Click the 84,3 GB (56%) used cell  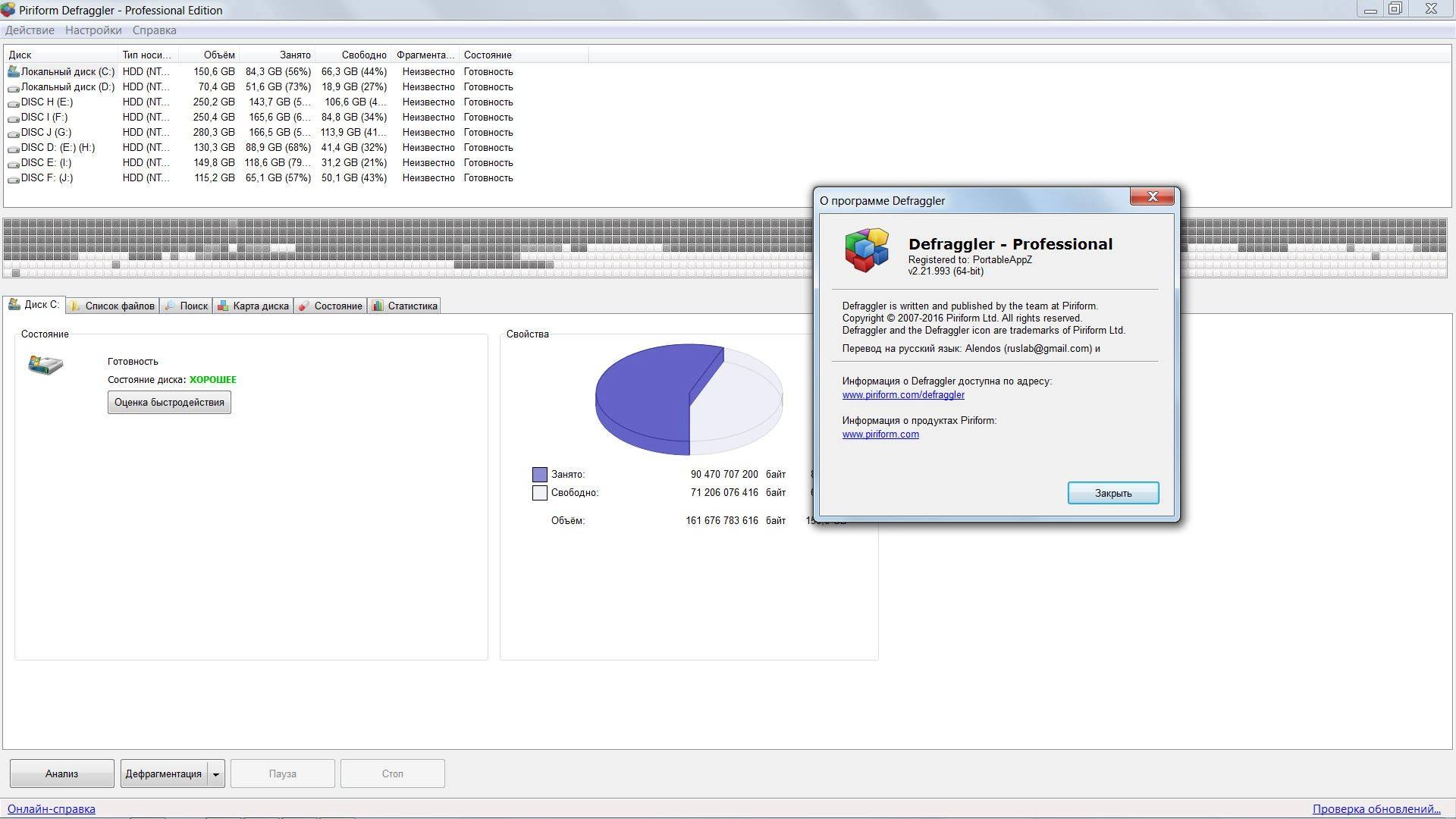pyautogui.click(x=278, y=72)
